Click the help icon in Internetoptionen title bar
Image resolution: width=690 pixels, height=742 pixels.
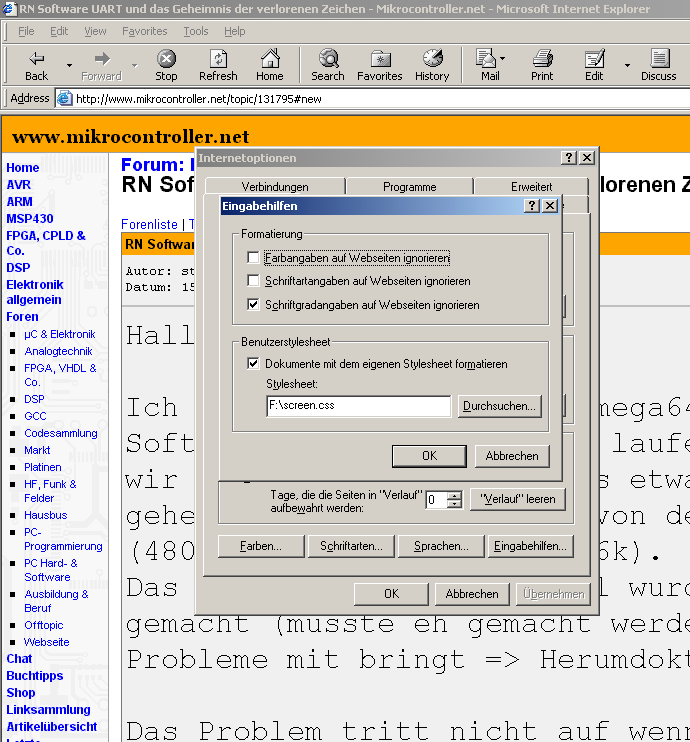pos(569,158)
